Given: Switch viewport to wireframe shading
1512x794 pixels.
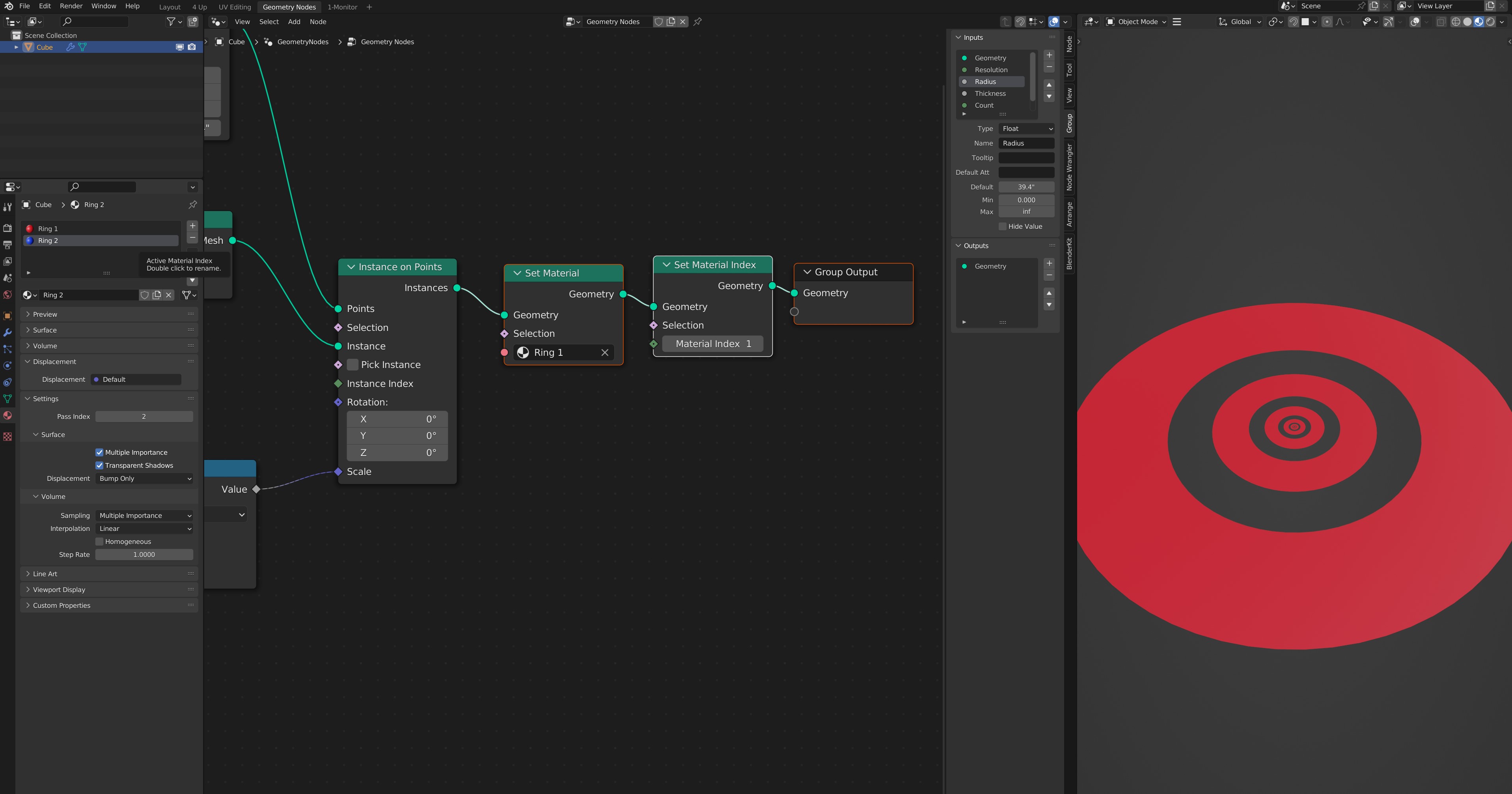Looking at the screenshot, I should (x=1456, y=22).
